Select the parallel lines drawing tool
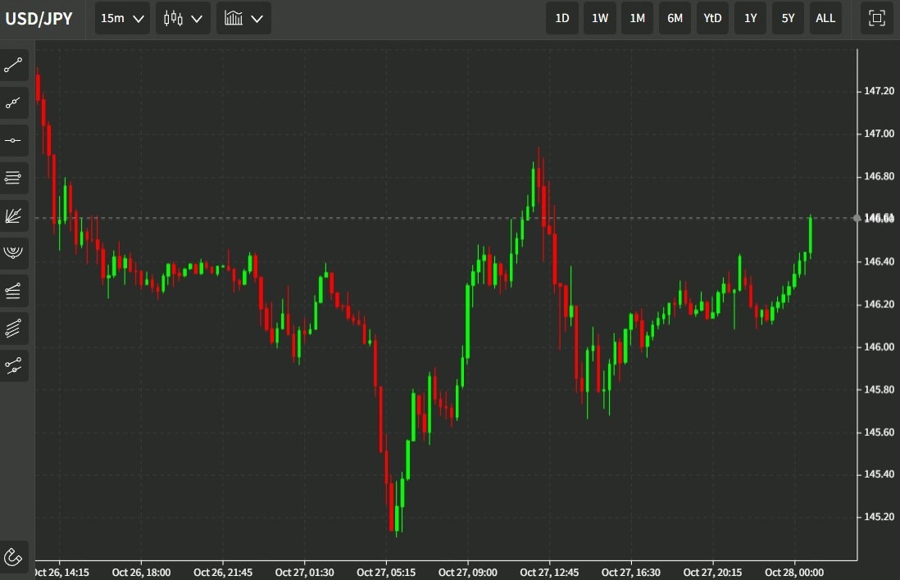Image resolution: width=900 pixels, height=580 pixels. [13, 177]
